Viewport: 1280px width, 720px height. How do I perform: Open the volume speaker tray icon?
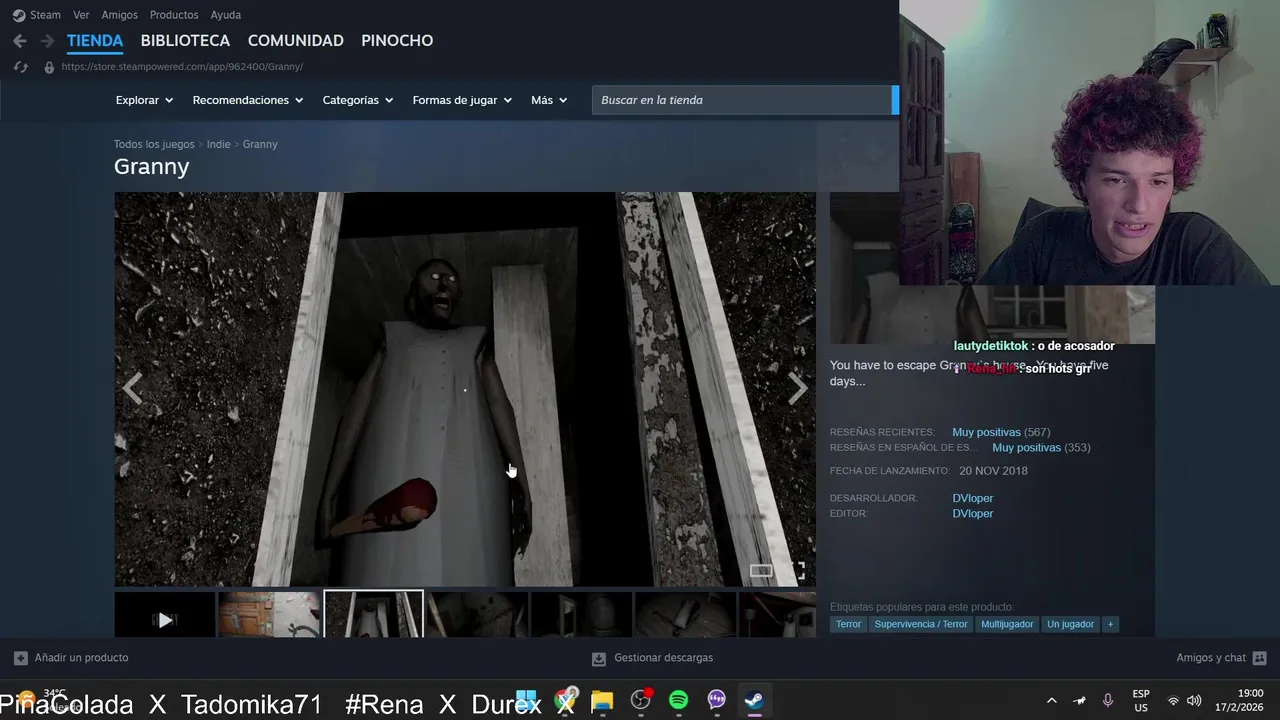1194,701
